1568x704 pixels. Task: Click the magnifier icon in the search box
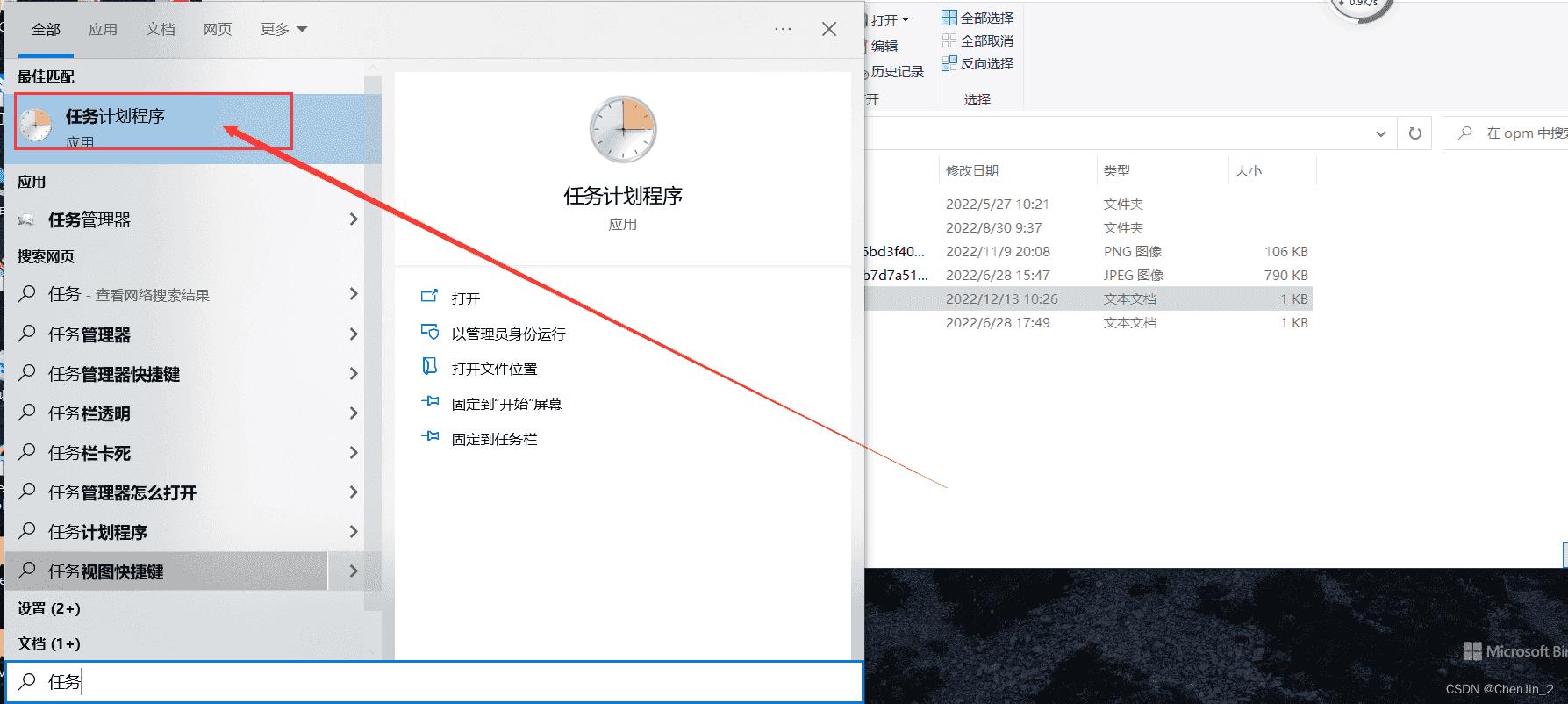click(x=27, y=681)
